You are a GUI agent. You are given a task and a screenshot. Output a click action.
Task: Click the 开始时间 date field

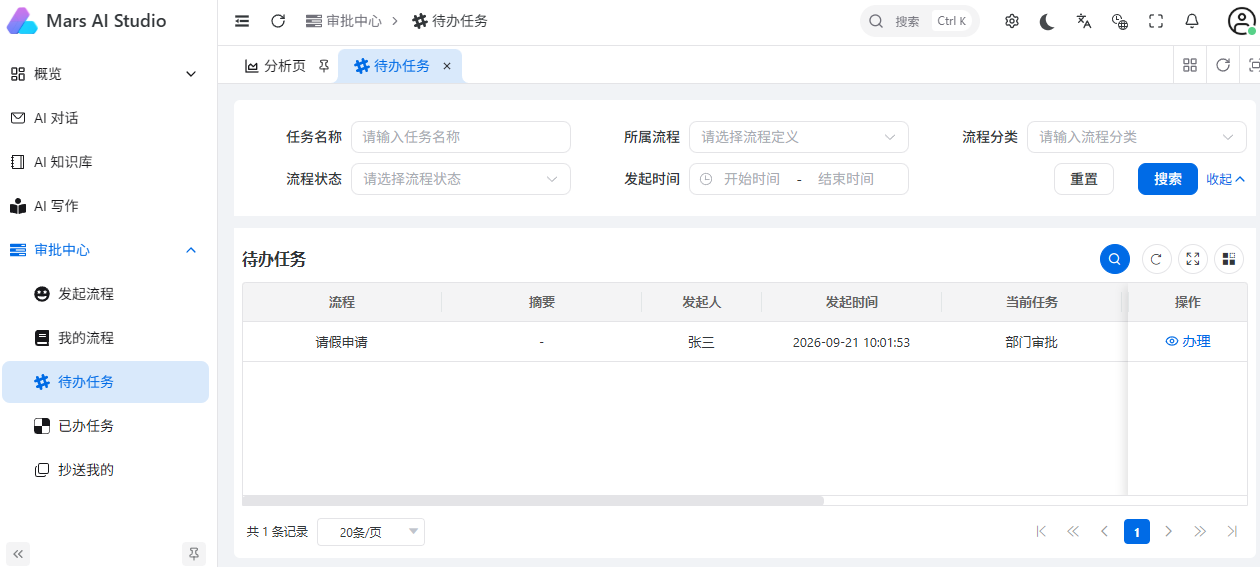[751, 179]
